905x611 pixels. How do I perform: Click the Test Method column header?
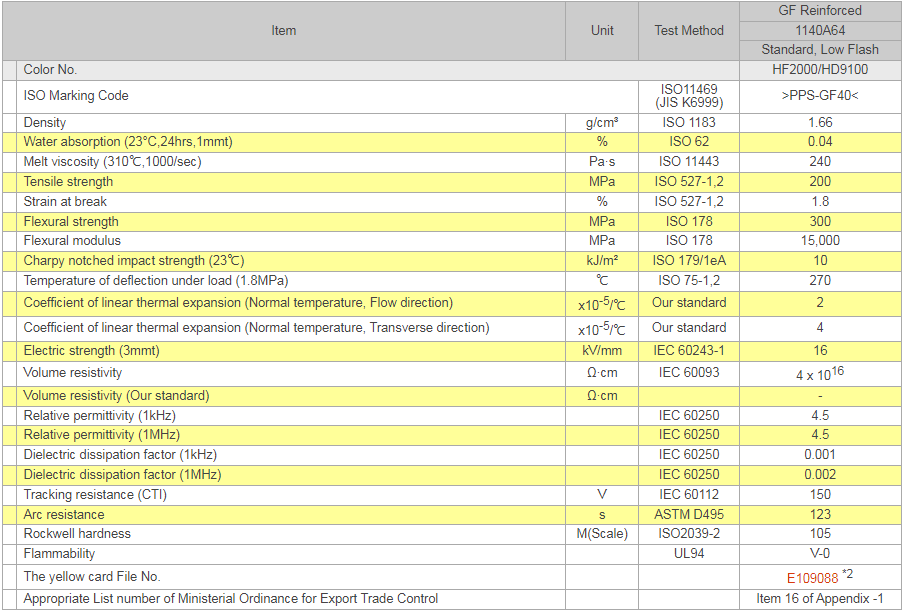[689, 31]
